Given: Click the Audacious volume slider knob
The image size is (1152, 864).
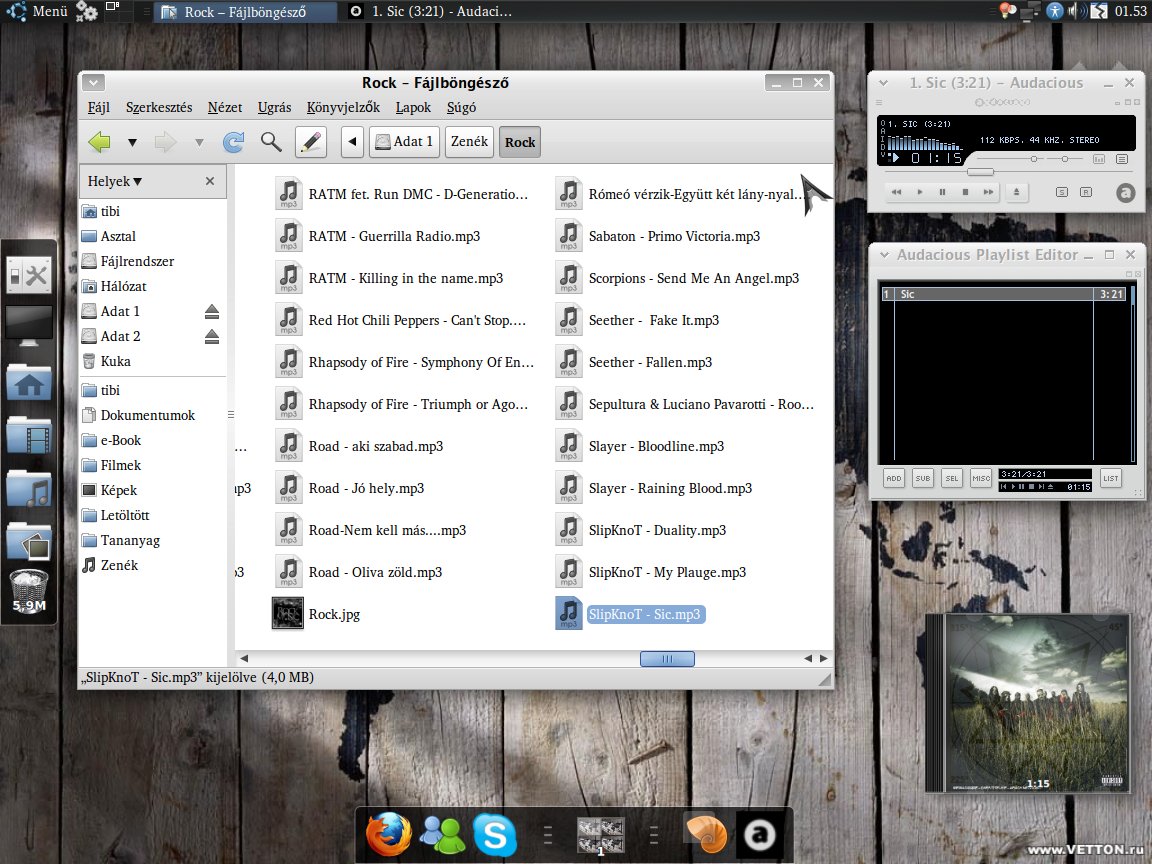Looking at the screenshot, I should pyautogui.click(x=1034, y=159).
